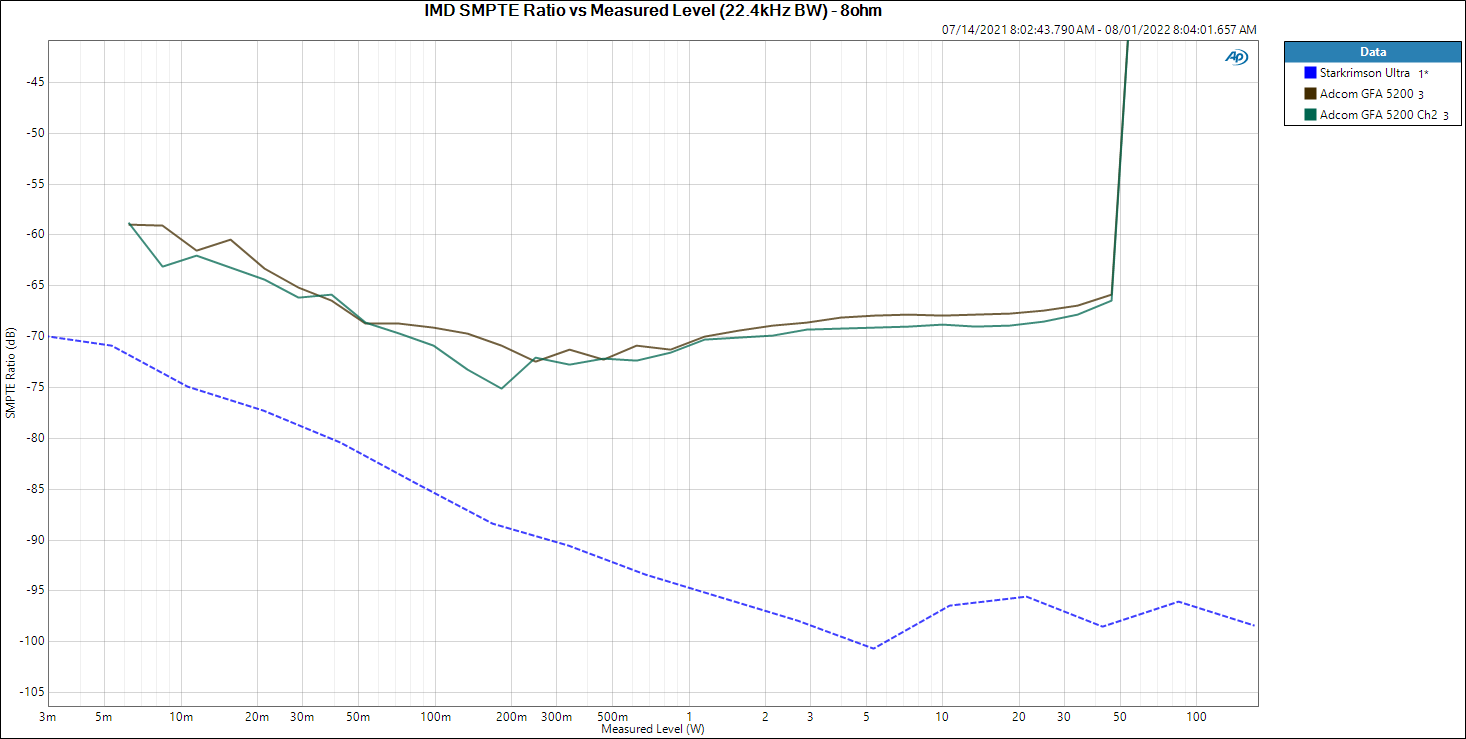
Task: Click the IMD SMPTE Ratio graph title
Action: [653, 11]
